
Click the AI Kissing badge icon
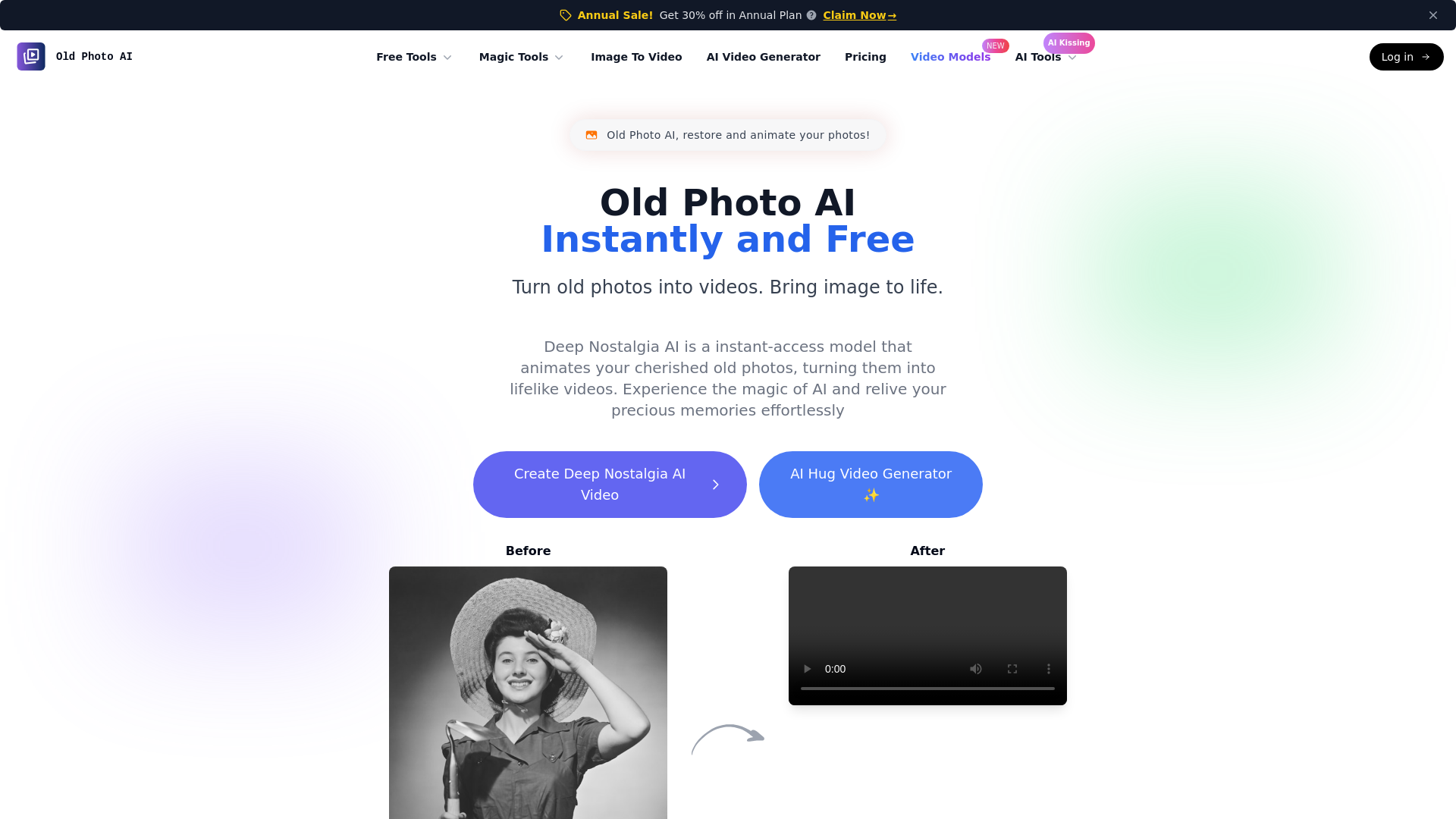tap(1068, 42)
